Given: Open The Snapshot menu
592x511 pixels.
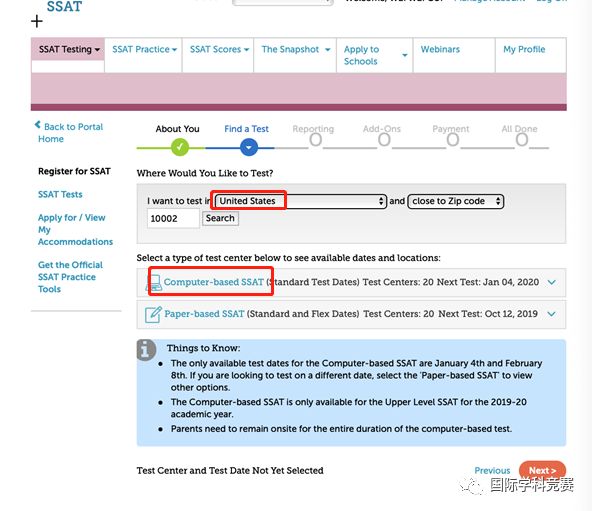Looking at the screenshot, I should point(295,49).
